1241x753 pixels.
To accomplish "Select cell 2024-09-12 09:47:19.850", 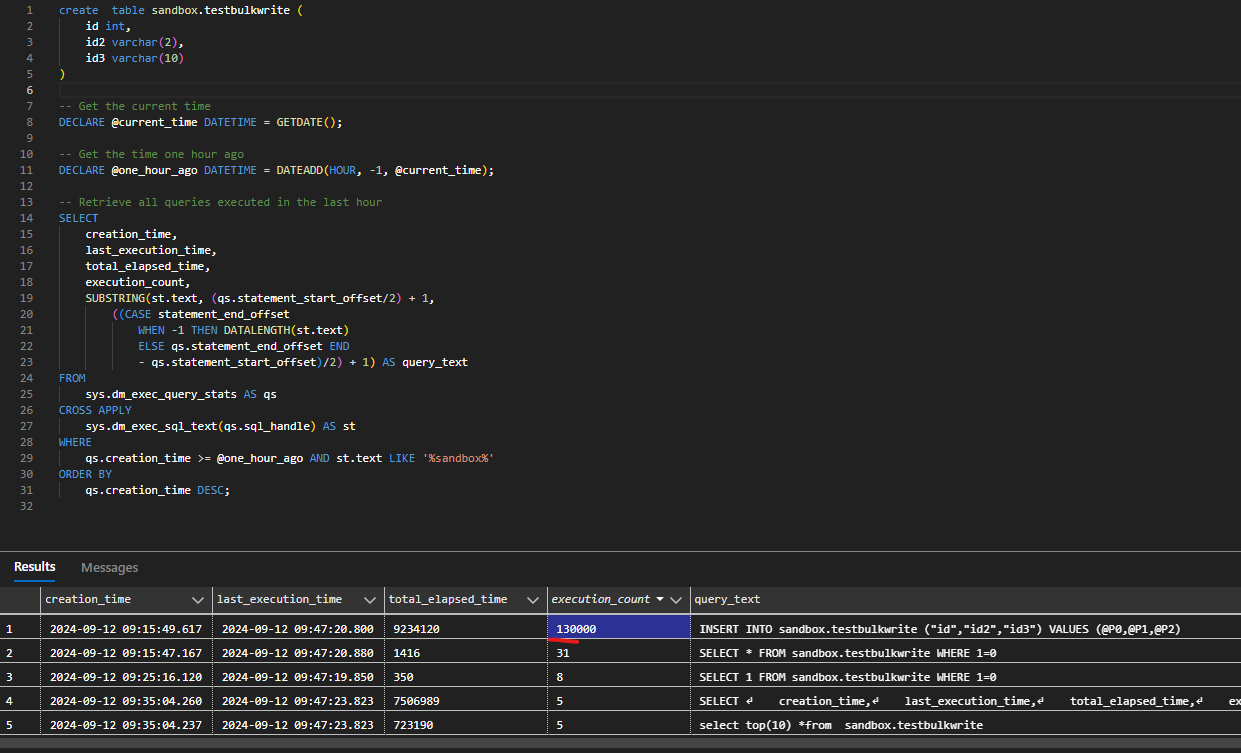I will 298,677.
